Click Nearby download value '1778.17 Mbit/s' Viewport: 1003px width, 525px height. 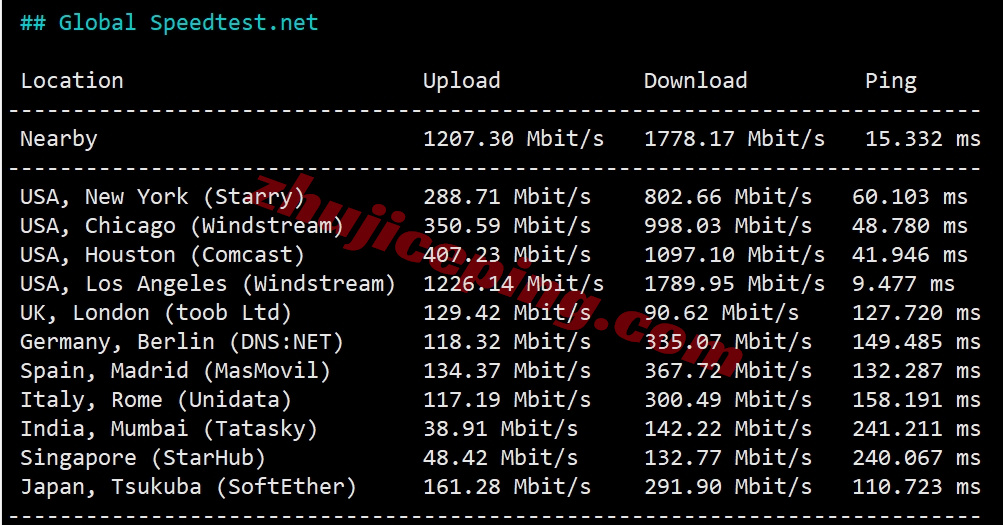[x=734, y=139]
